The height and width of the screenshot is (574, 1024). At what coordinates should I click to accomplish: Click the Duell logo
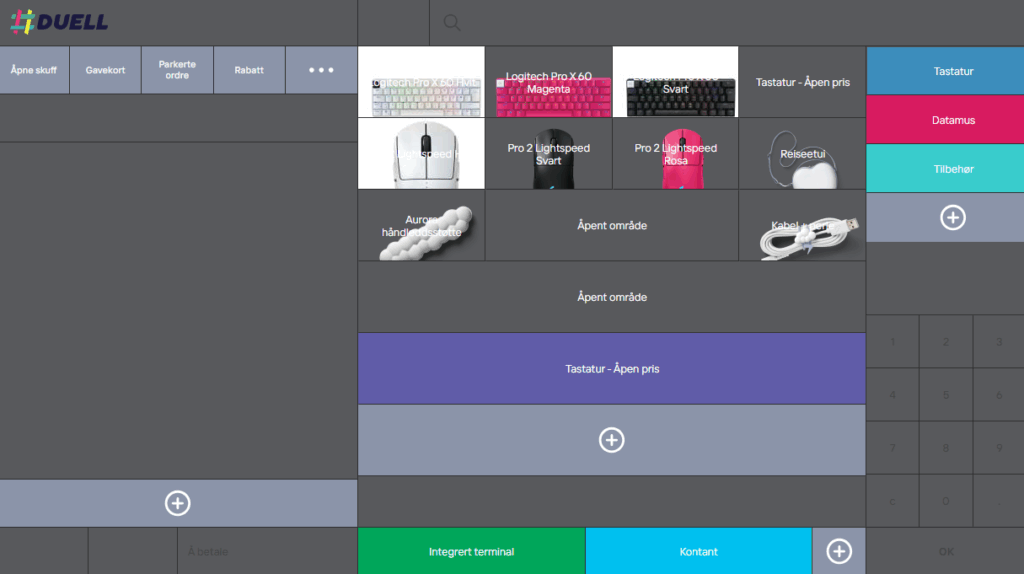tap(59, 22)
